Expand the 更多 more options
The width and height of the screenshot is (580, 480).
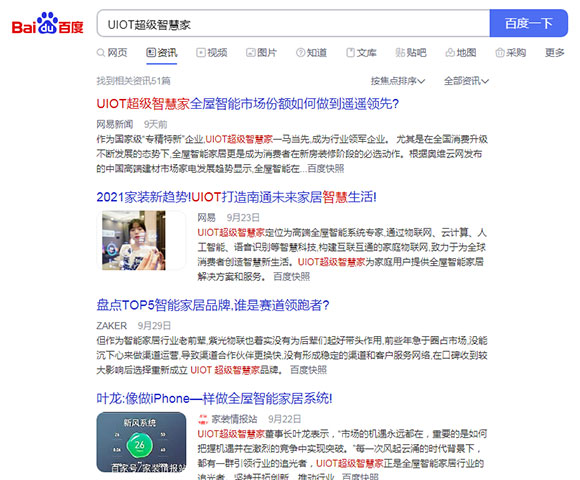coord(554,53)
